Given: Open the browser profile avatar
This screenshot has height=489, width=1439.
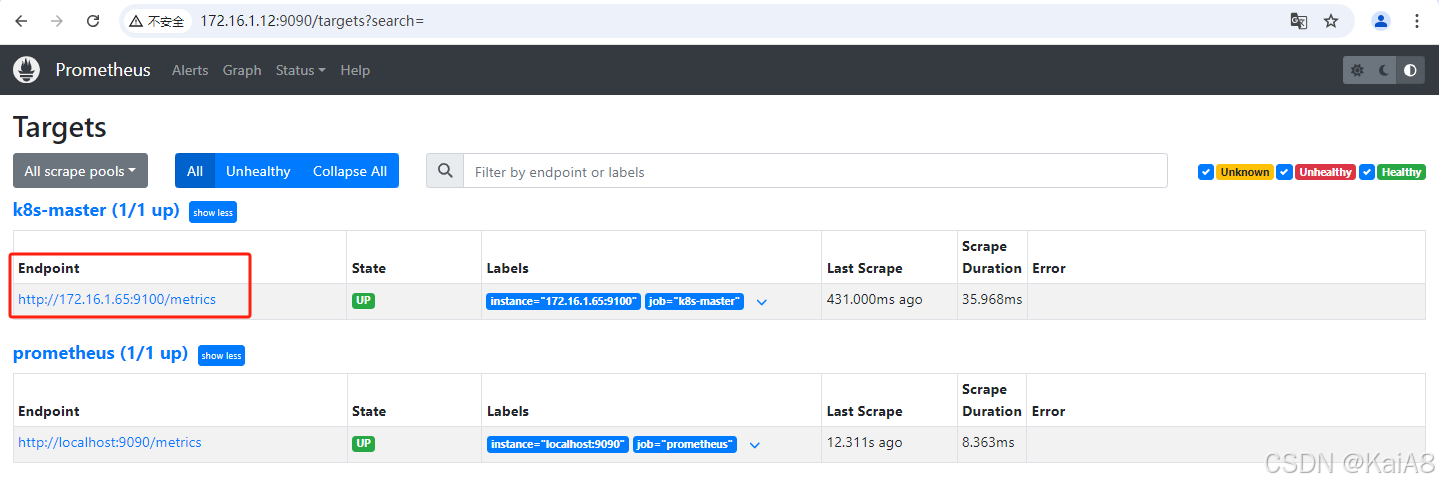Looking at the screenshot, I should click(1381, 21).
